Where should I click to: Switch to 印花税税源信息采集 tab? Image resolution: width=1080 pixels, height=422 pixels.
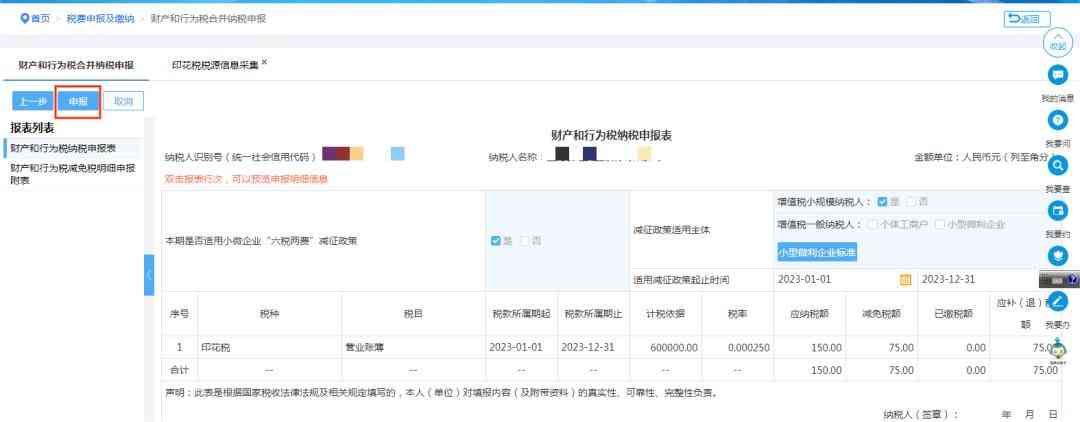213,65
